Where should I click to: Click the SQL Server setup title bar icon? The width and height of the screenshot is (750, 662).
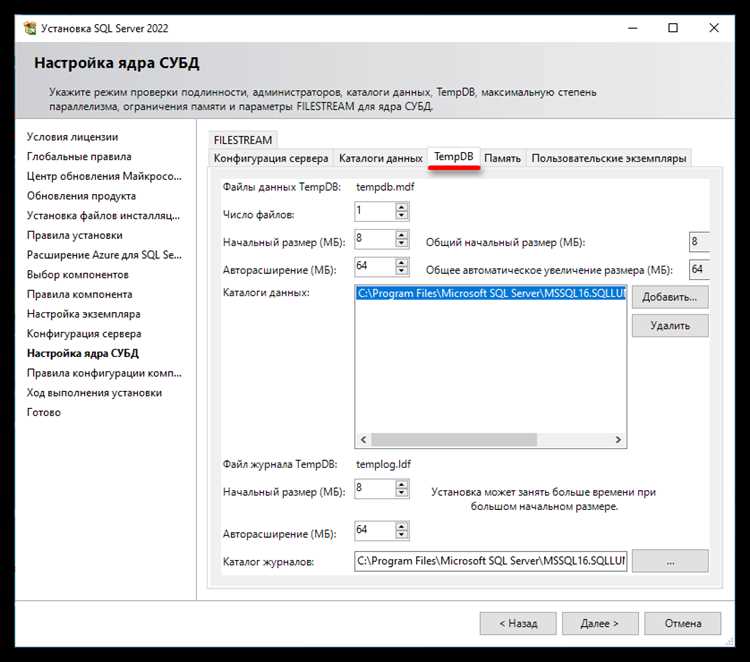[x=30, y=28]
